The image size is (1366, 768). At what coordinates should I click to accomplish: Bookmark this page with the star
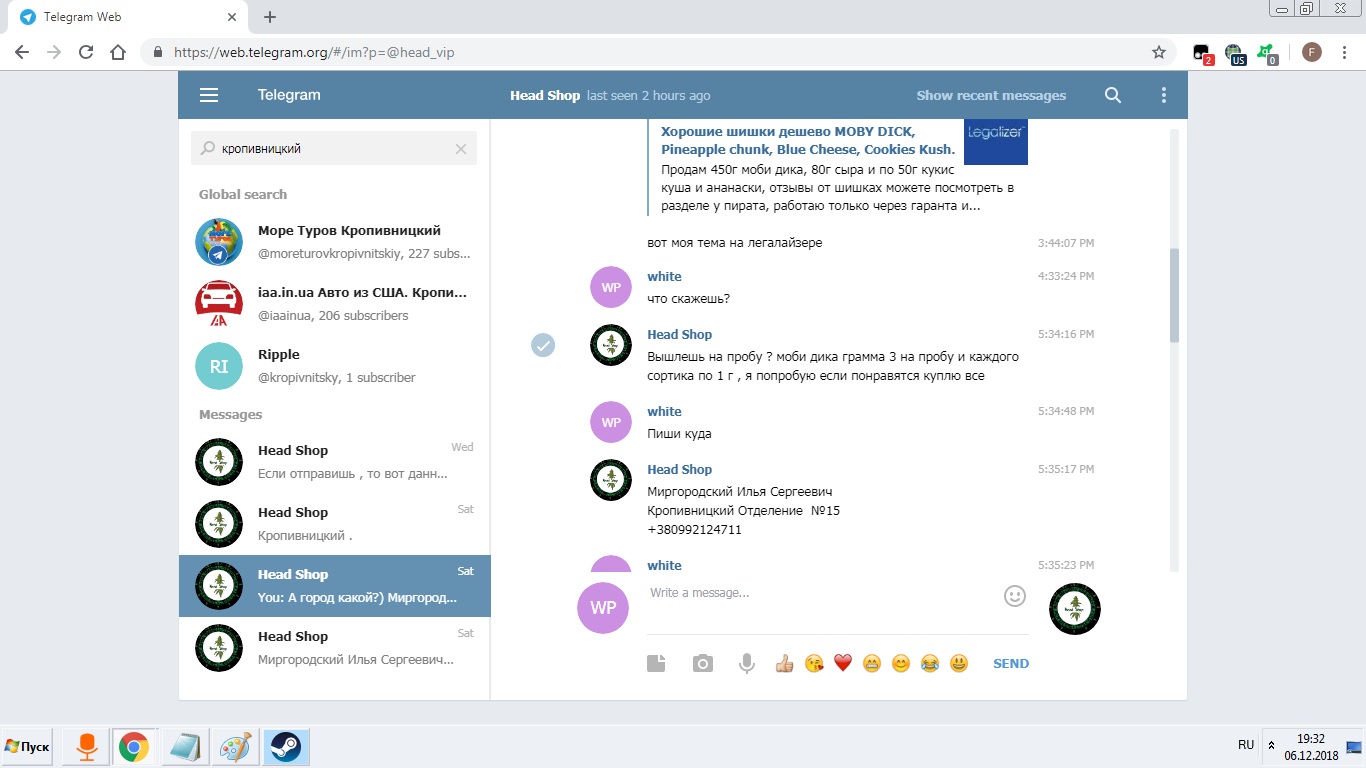click(x=1159, y=52)
